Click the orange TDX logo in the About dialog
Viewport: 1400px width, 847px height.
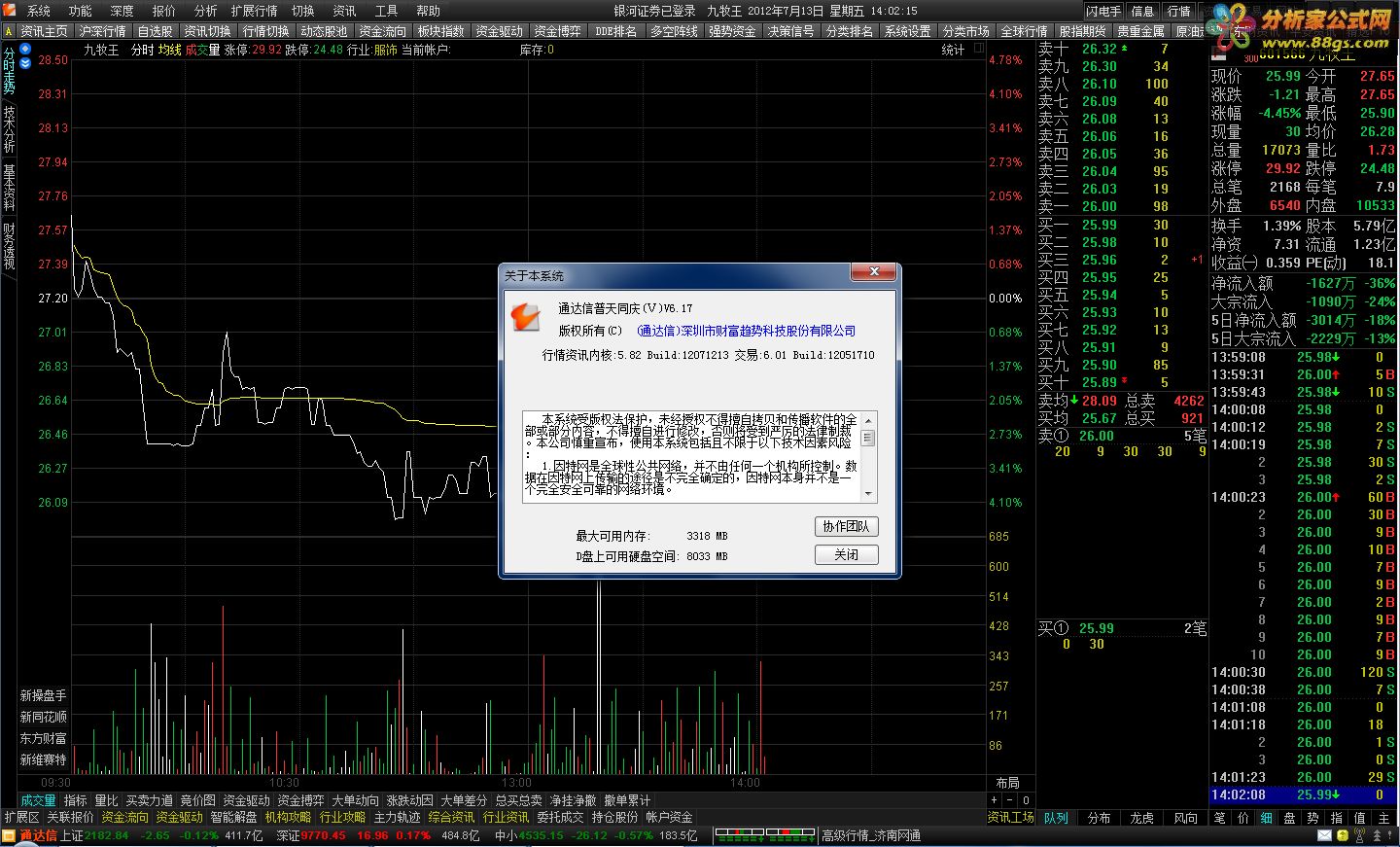(x=526, y=316)
